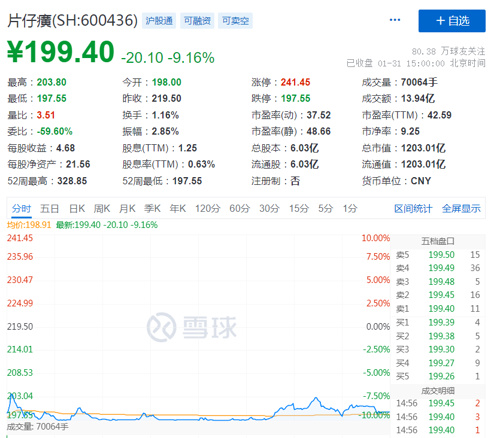500x438 pixels.
Task: Click the stock title 片仔癀(SH:600436)
Action: (x=72, y=21)
